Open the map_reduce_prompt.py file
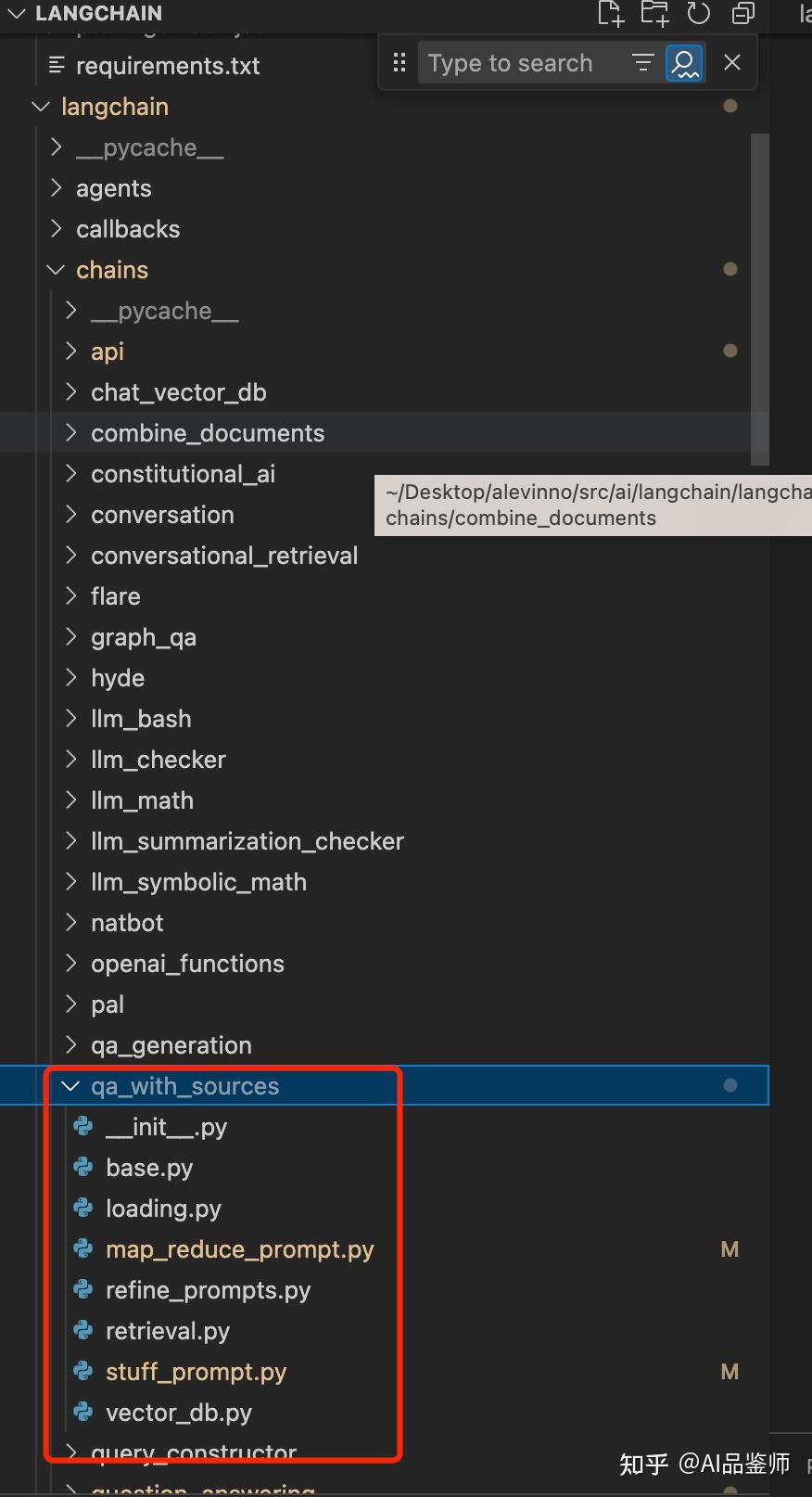The width and height of the screenshot is (812, 1497). pyautogui.click(x=239, y=1249)
